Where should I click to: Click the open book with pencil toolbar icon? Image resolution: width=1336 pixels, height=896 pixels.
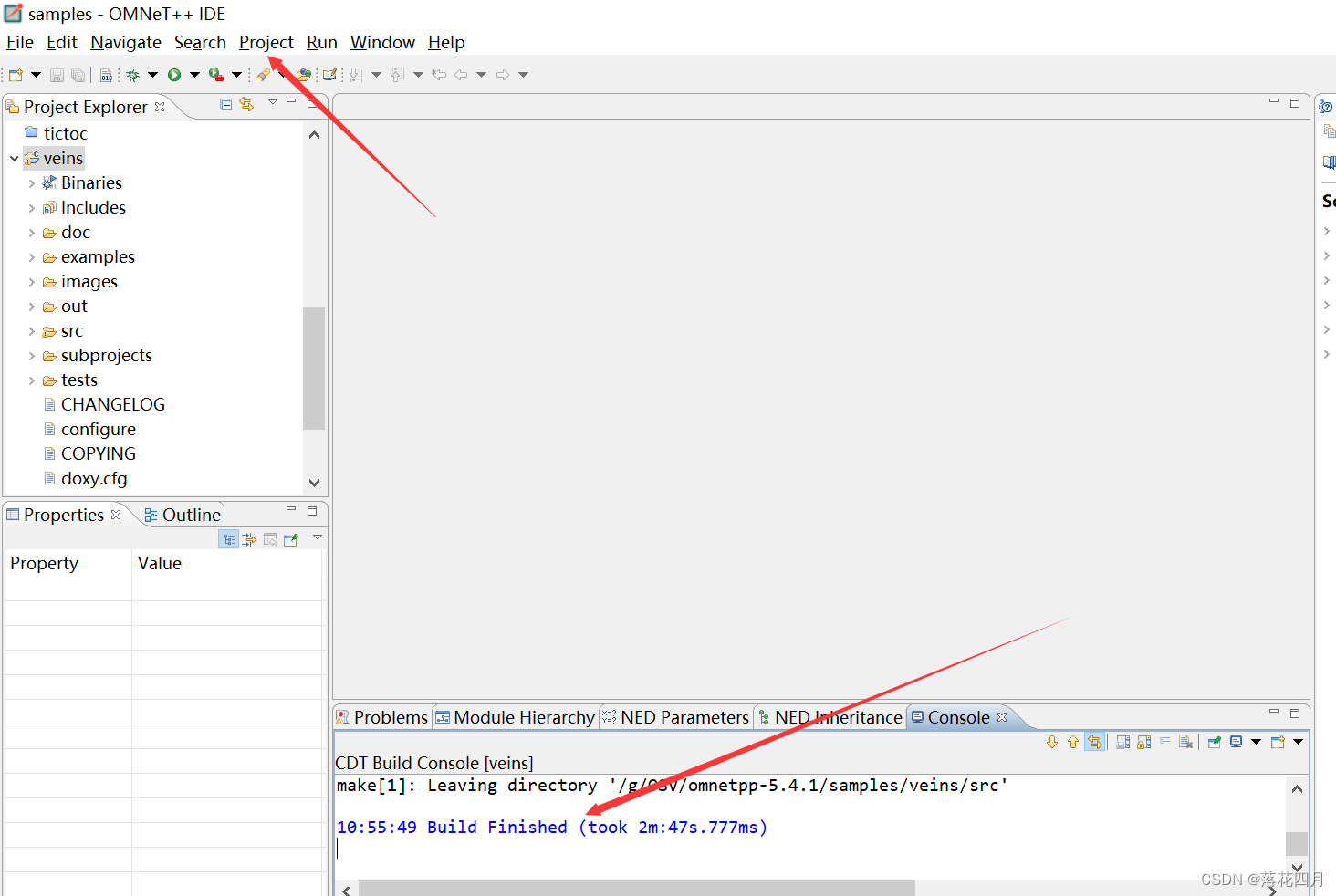coord(329,75)
